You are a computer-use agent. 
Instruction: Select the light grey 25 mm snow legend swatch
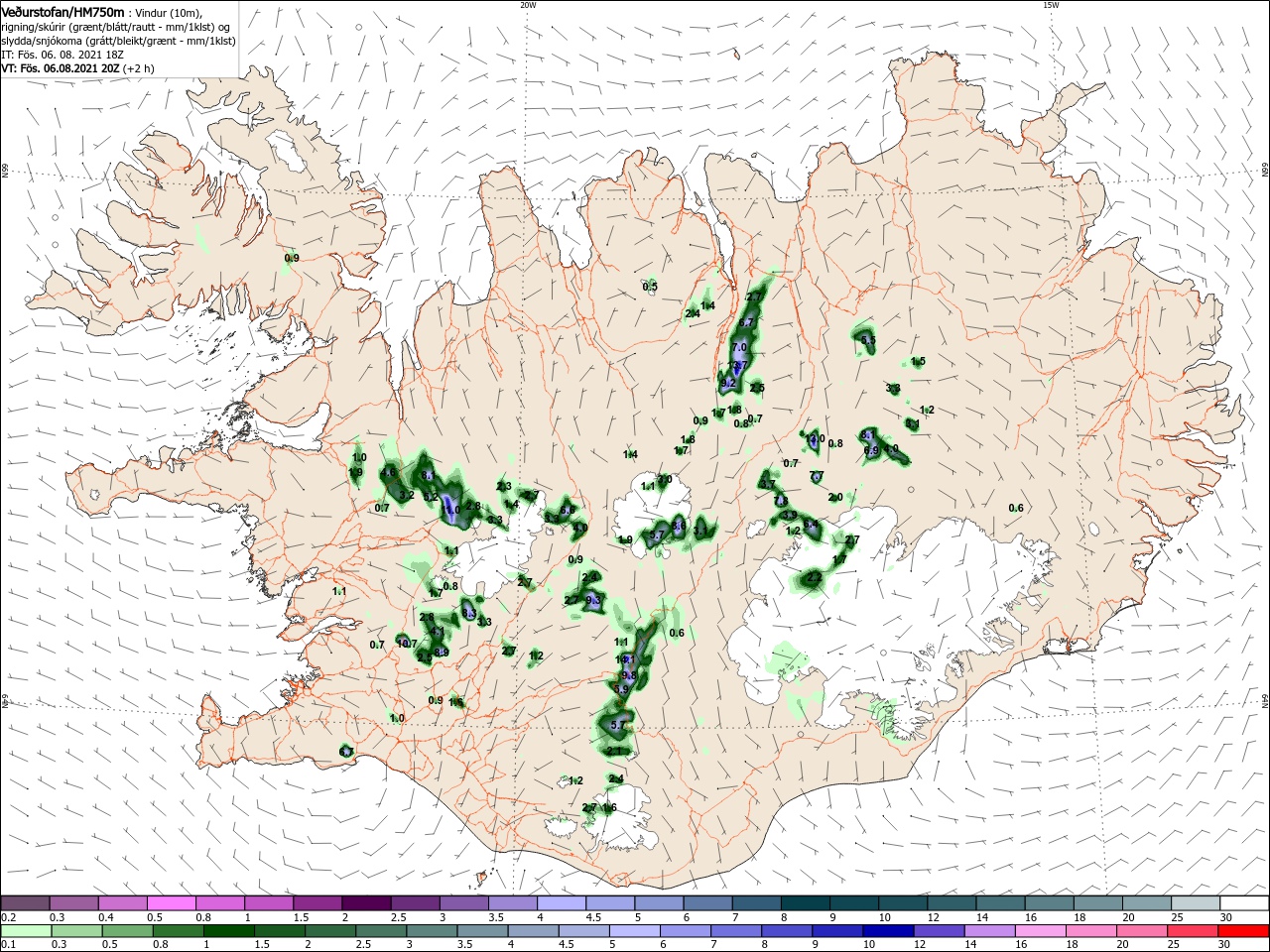click(x=1196, y=903)
